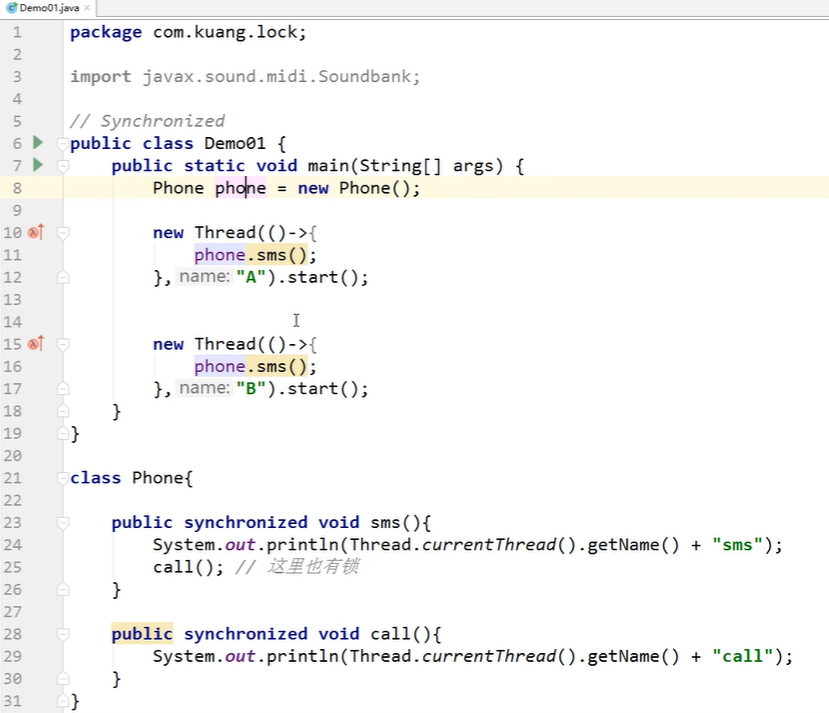Close the Demo01.java tab
Image resolution: width=829 pixels, height=713 pixels.
87,8
